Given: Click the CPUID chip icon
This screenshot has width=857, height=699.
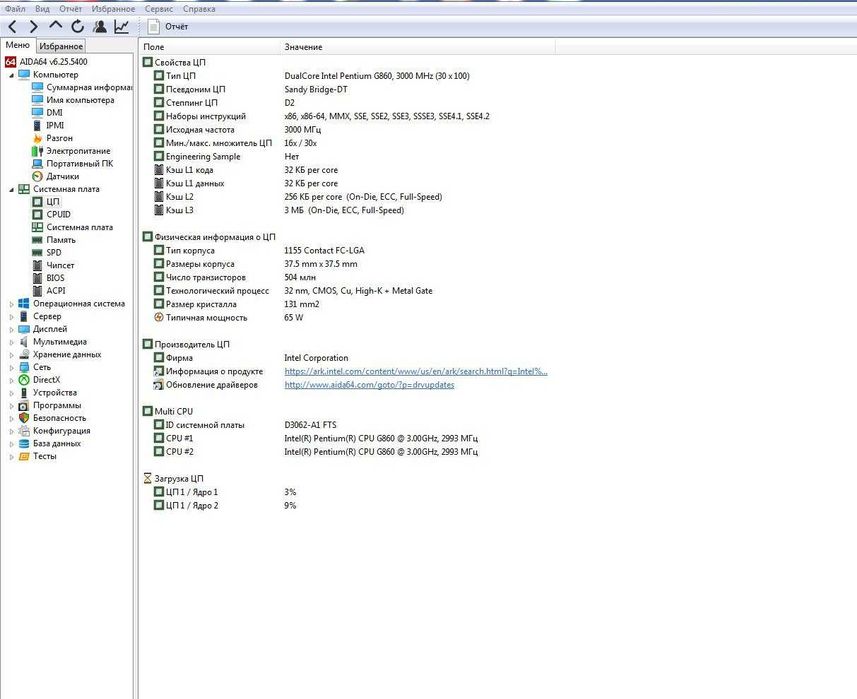Looking at the screenshot, I should pyautogui.click(x=37, y=214).
